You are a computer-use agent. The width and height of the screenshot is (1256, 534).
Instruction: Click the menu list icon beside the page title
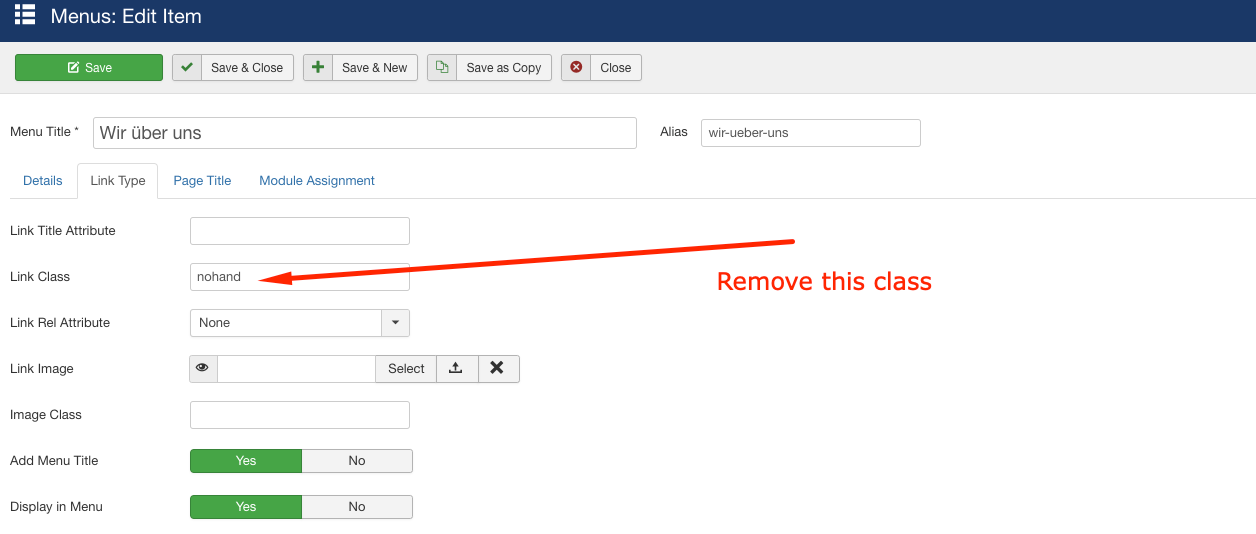click(25, 15)
